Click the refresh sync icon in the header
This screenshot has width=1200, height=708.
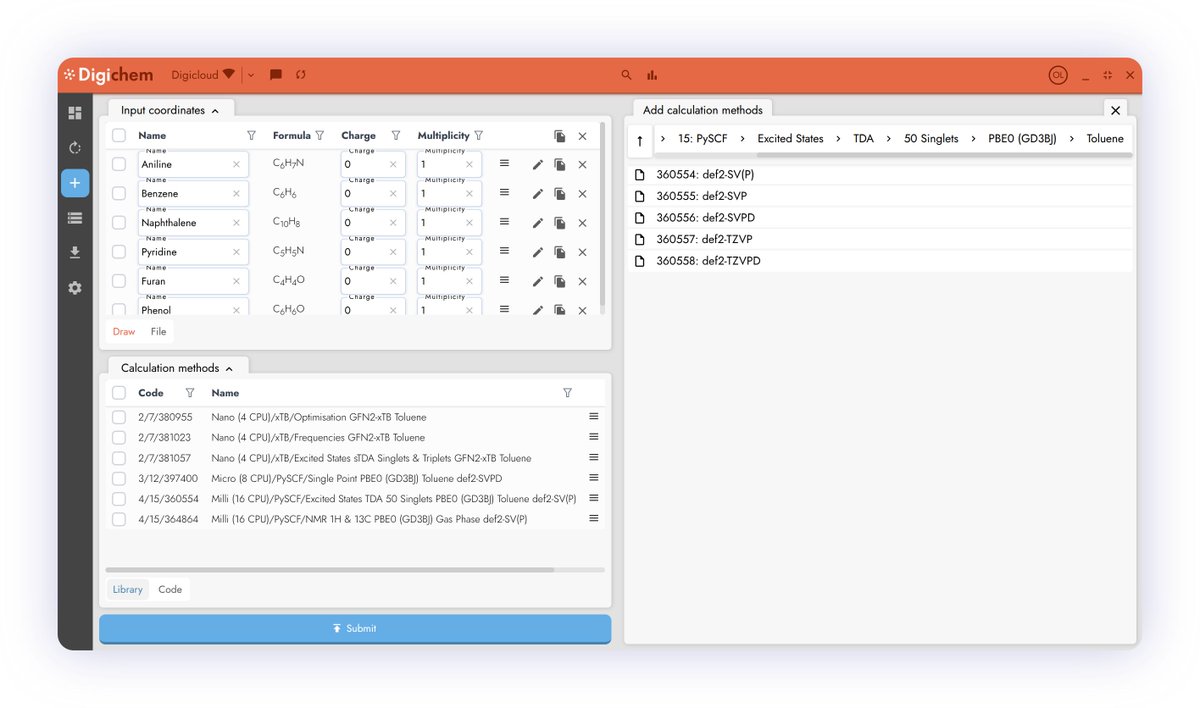[300, 75]
